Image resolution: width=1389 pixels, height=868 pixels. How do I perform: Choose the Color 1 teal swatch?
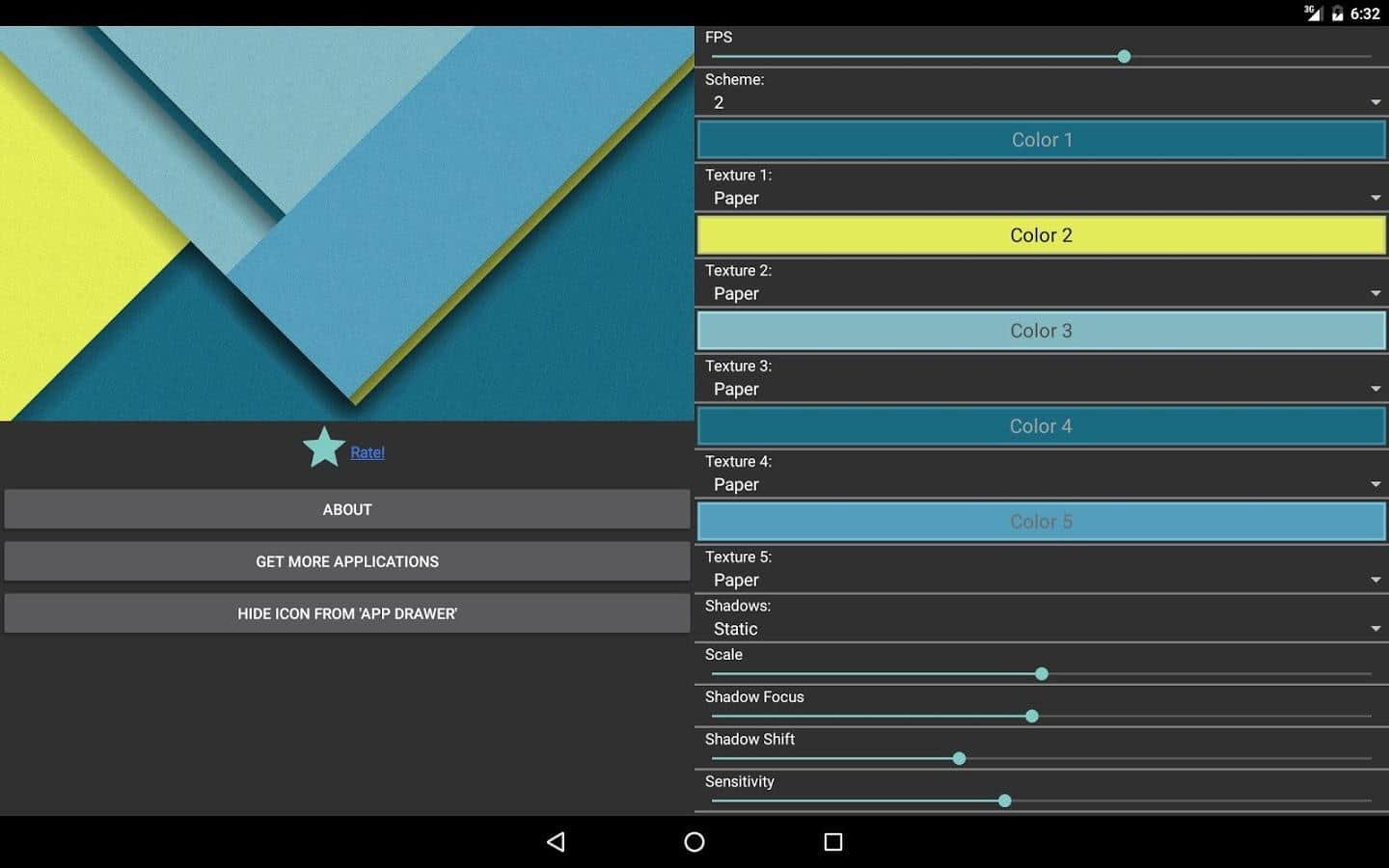pyautogui.click(x=1042, y=140)
